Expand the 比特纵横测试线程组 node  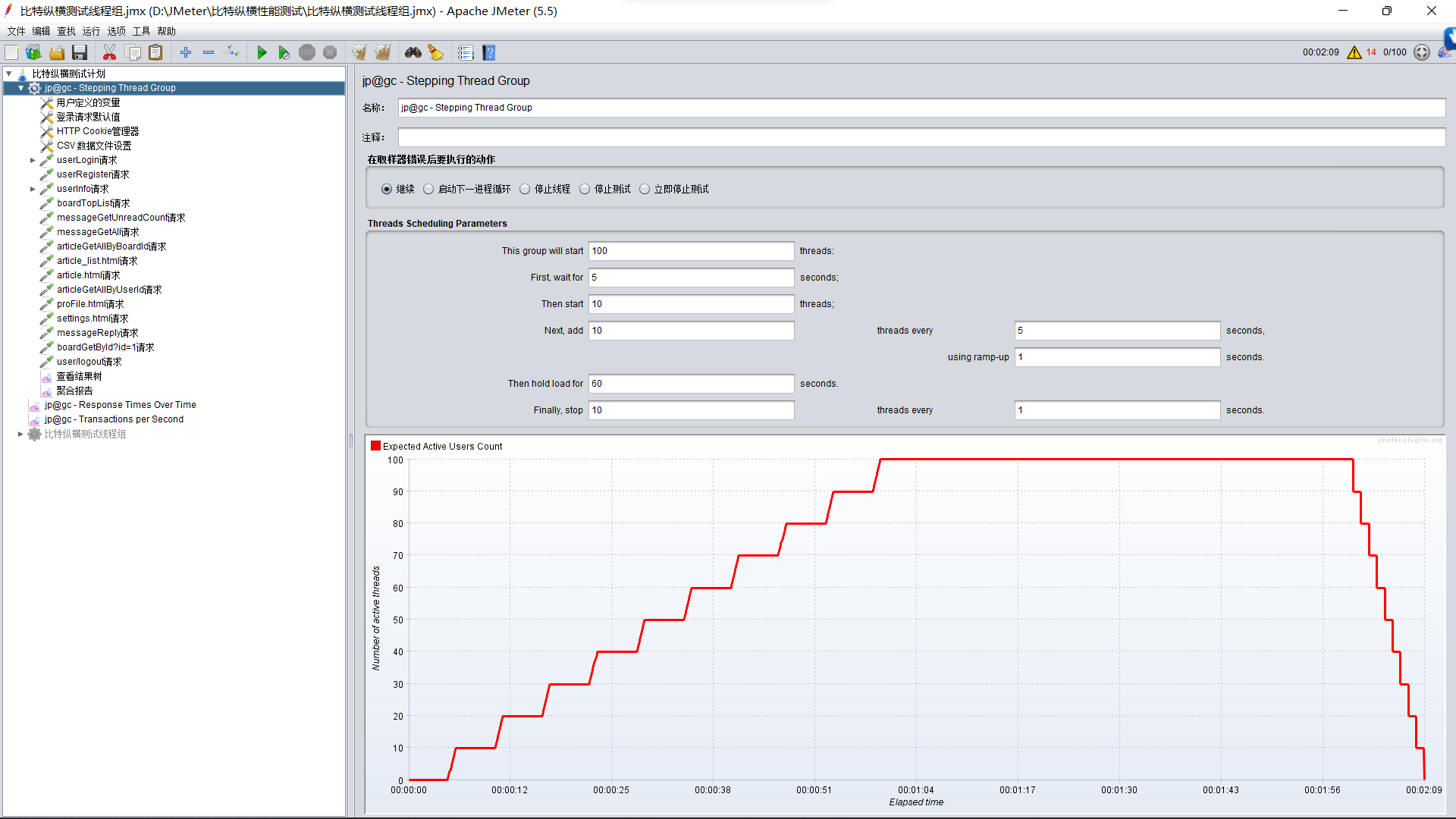click(20, 435)
